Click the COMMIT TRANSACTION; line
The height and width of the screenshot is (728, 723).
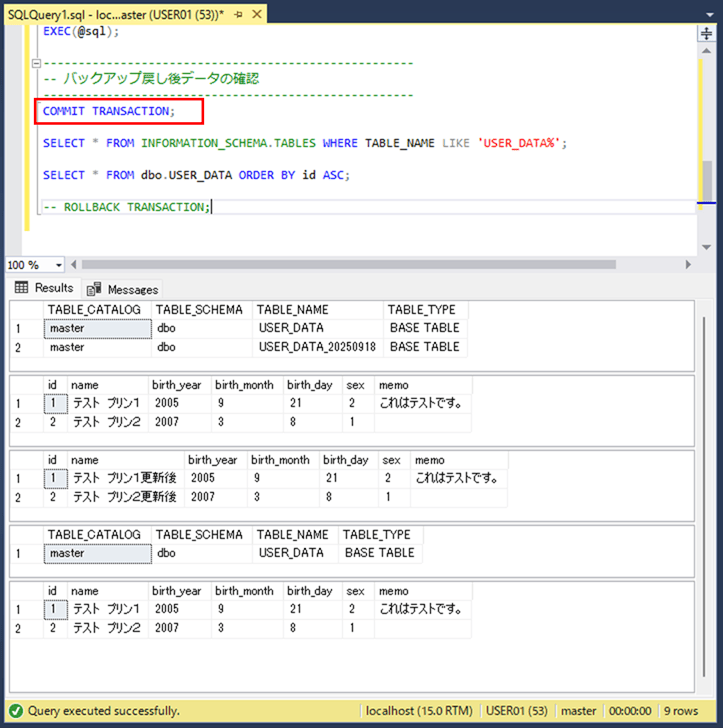[x=109, y=111]
